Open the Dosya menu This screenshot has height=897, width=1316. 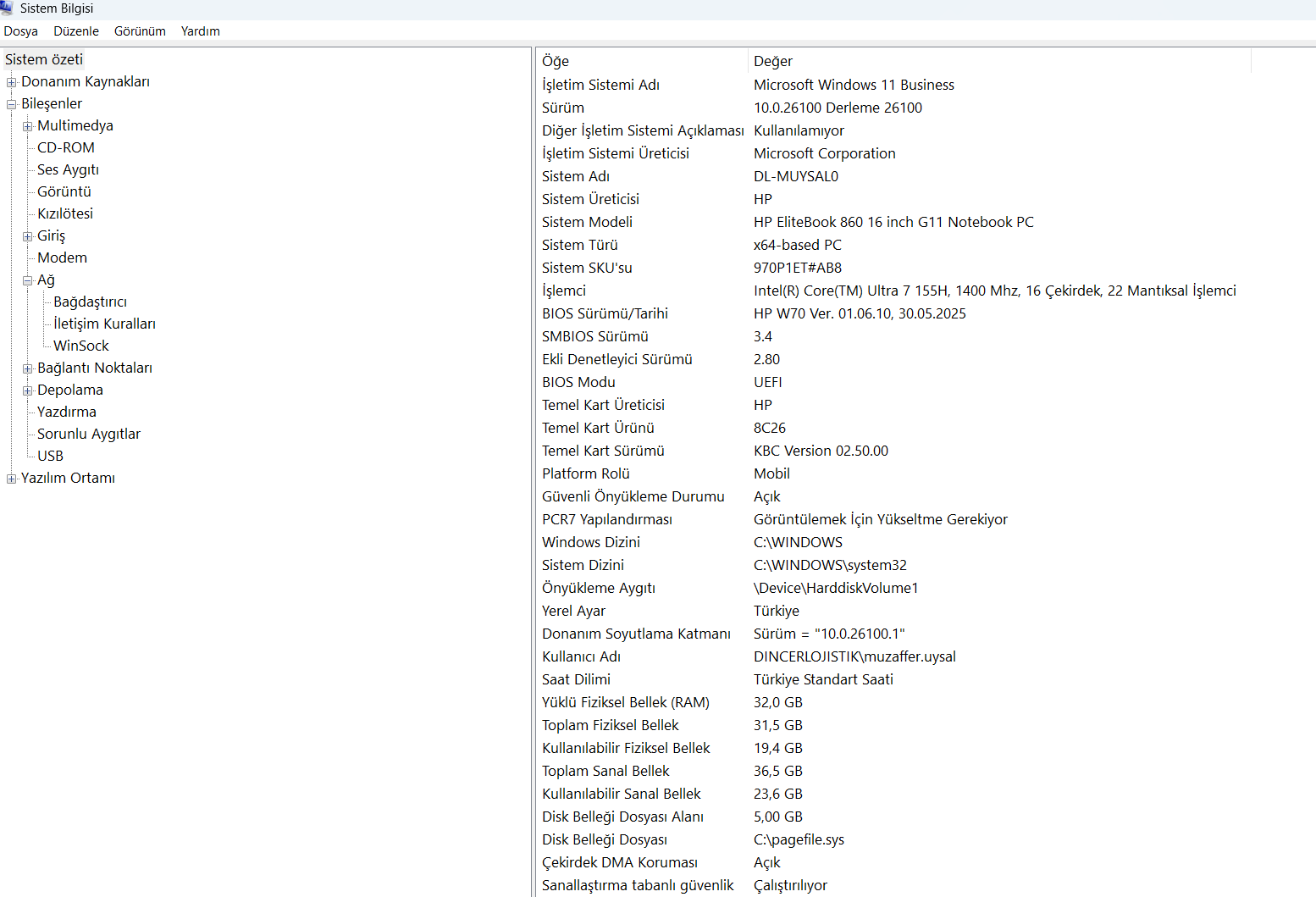click(20, 31)
